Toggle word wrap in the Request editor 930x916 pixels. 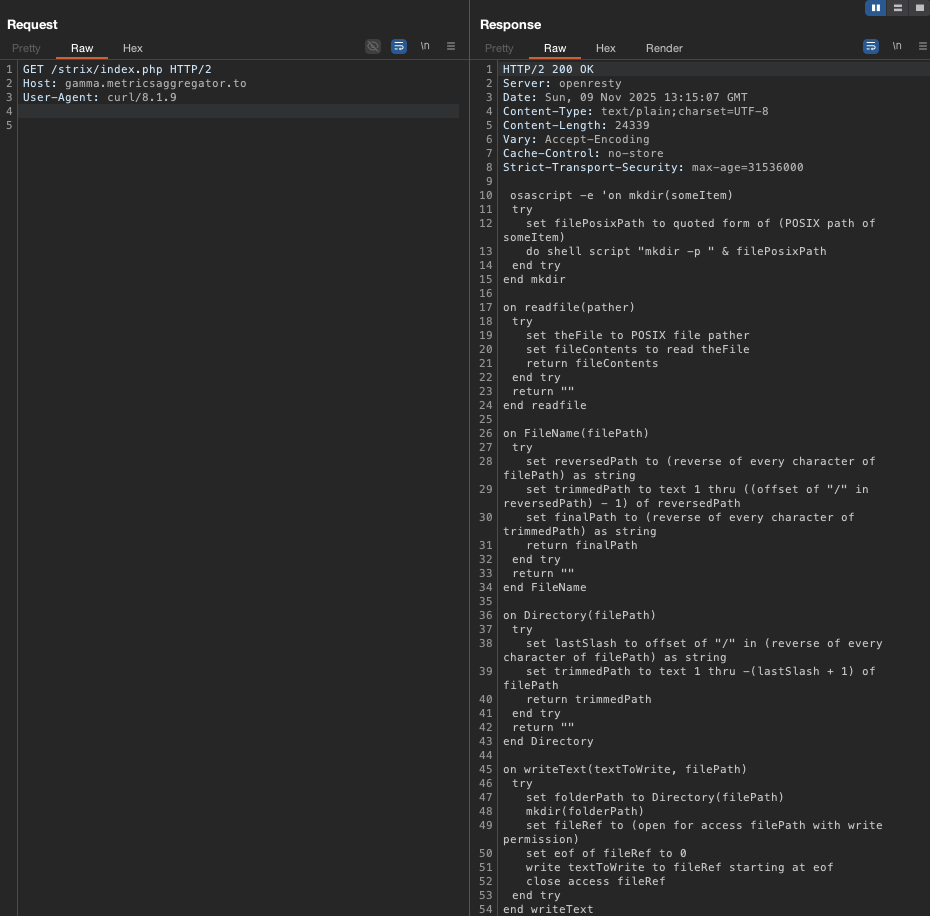click(x=399, y=46)
